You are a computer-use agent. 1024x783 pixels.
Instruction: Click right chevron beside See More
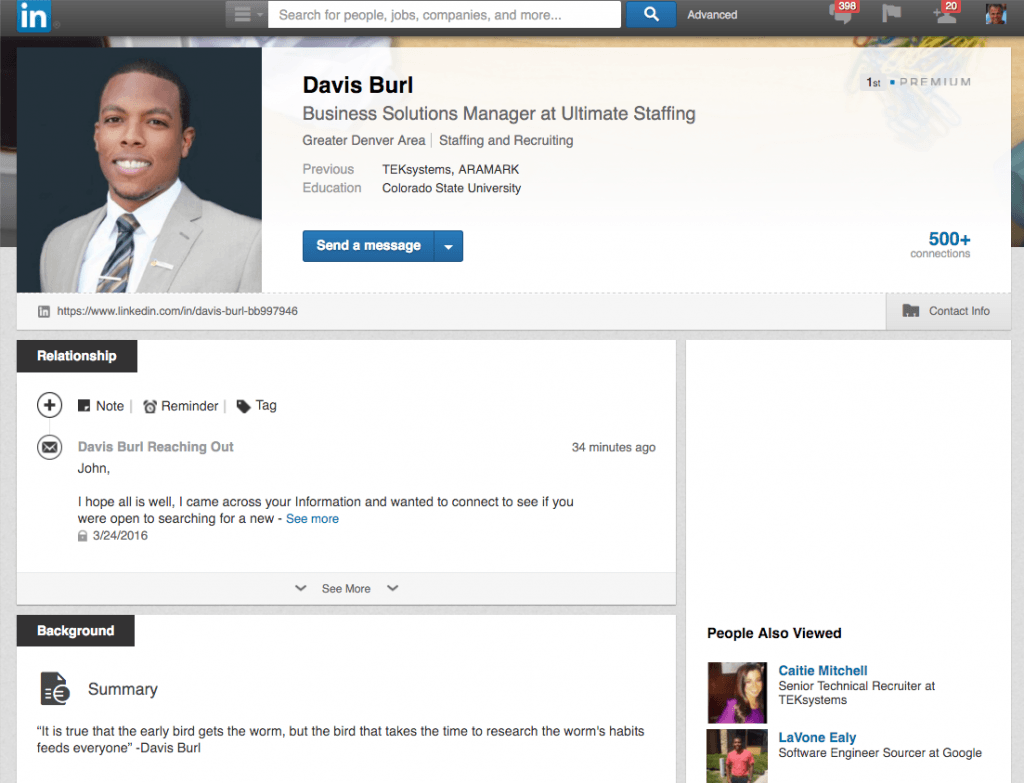click(392, 588)
